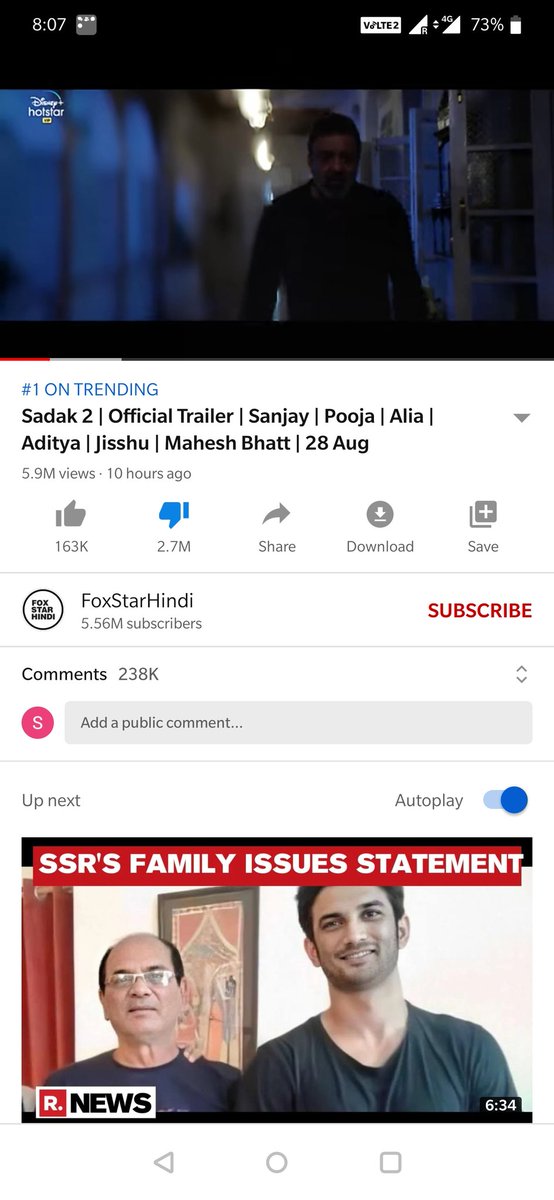The width and height of the screenshot is (554, 1200).
Task: Subscribe to the FoxStarHindi channel
Action: coord(480,610)
